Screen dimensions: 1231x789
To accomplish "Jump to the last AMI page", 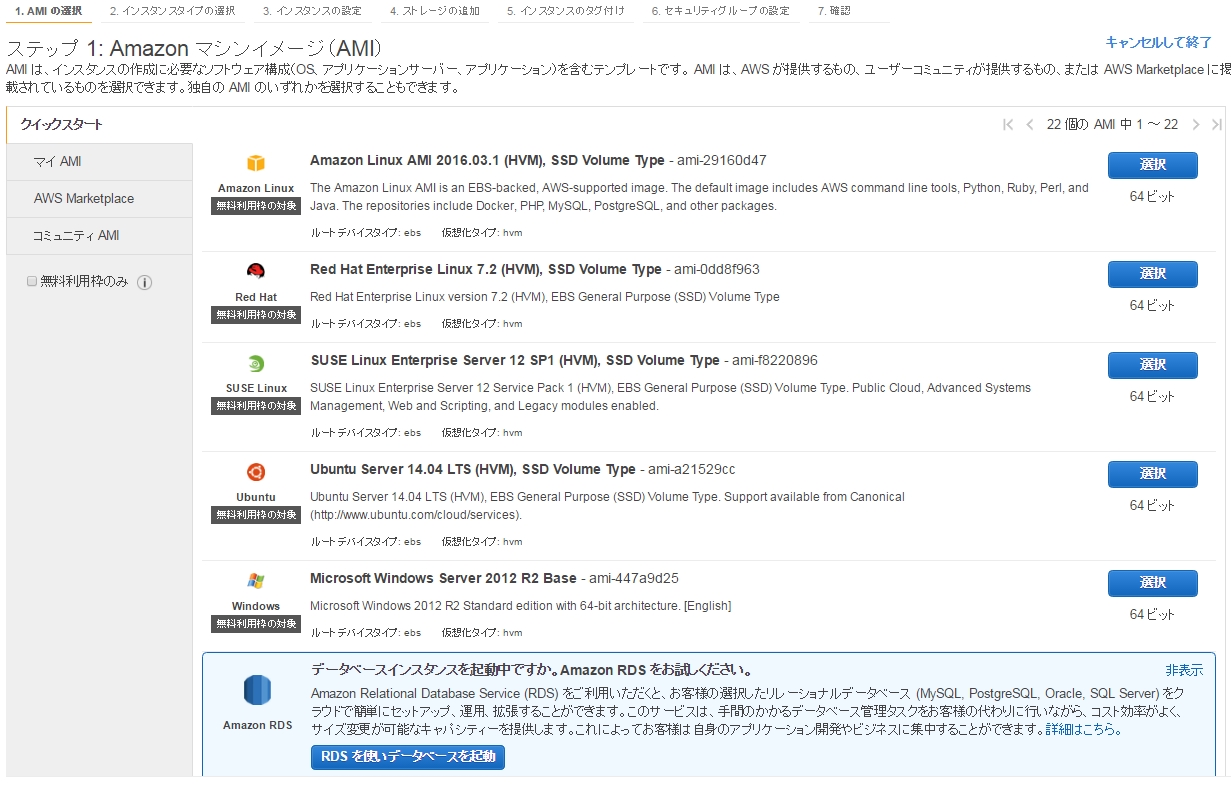I will [x=1216, y=125].
